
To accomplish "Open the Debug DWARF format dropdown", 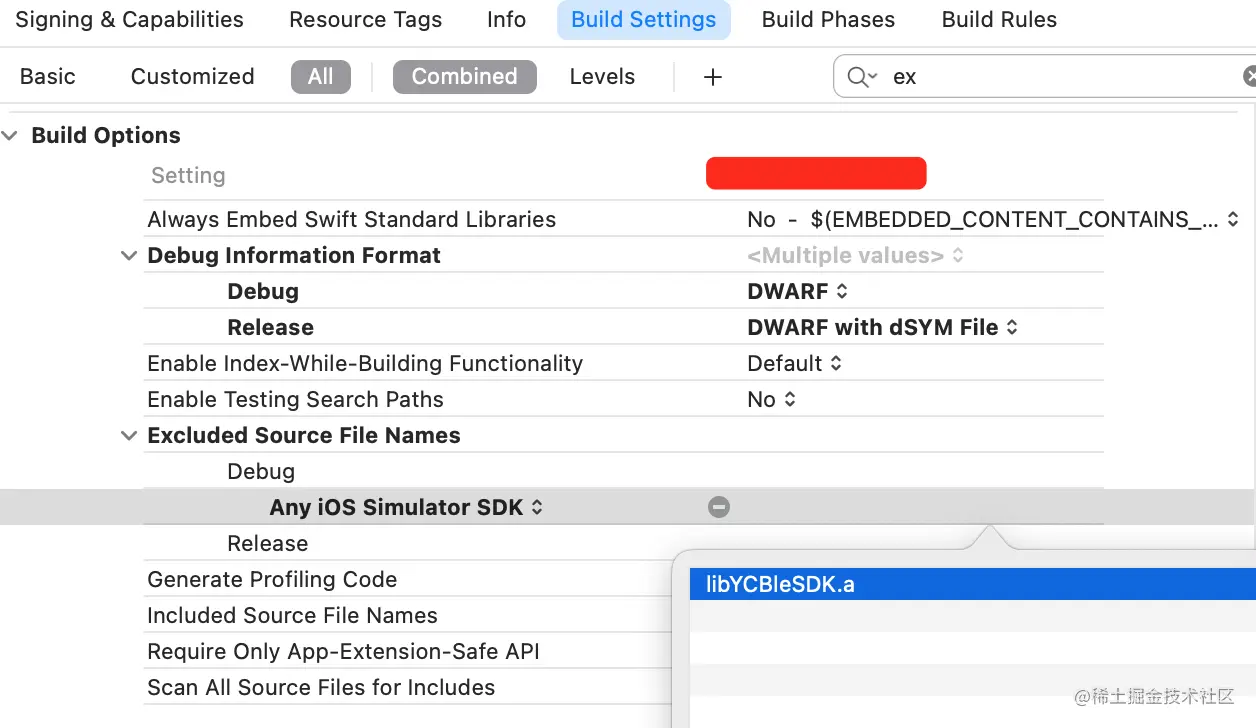I will (x=798, y=291).
